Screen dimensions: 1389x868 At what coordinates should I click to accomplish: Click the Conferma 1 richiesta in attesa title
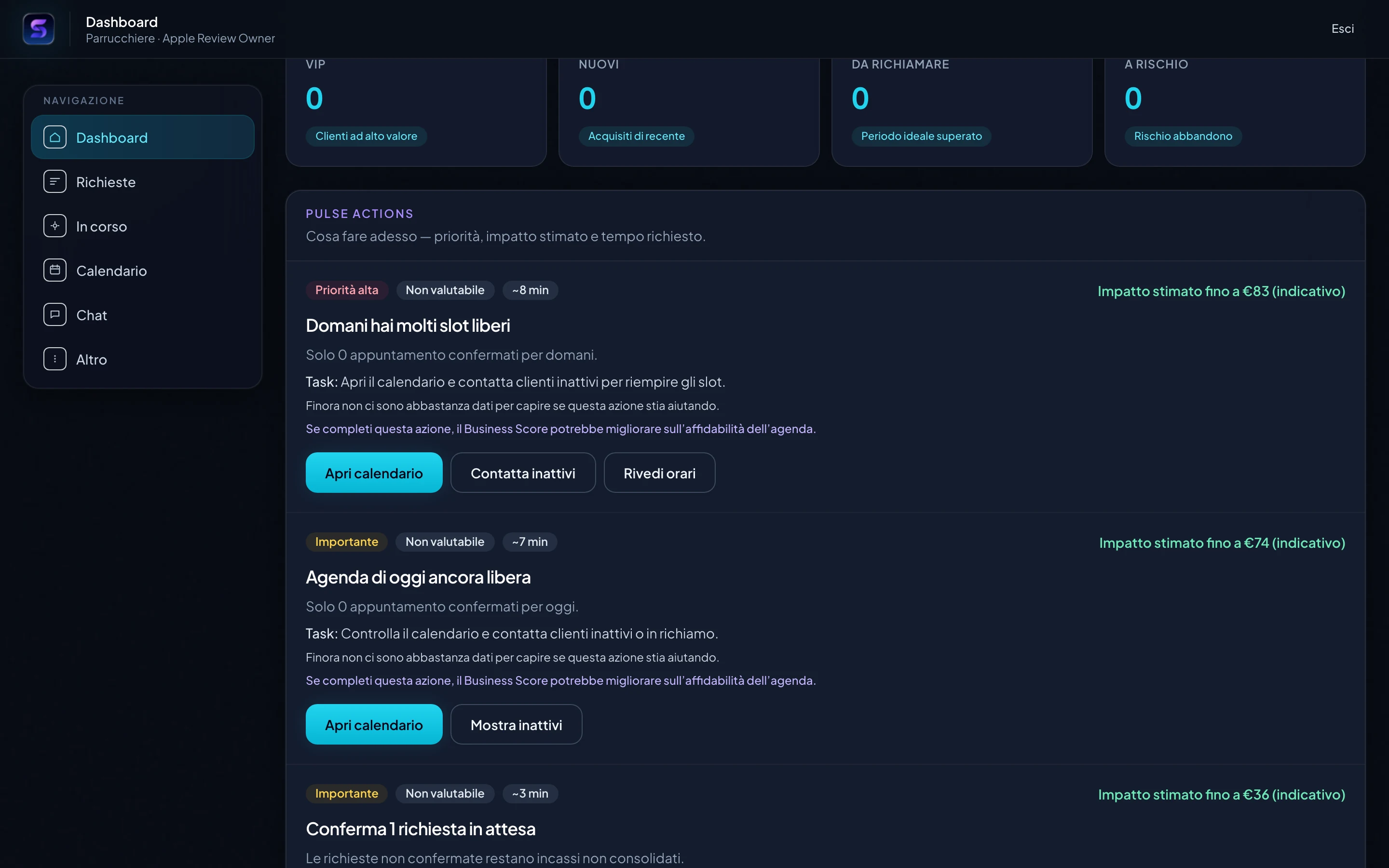pos(421,829)
